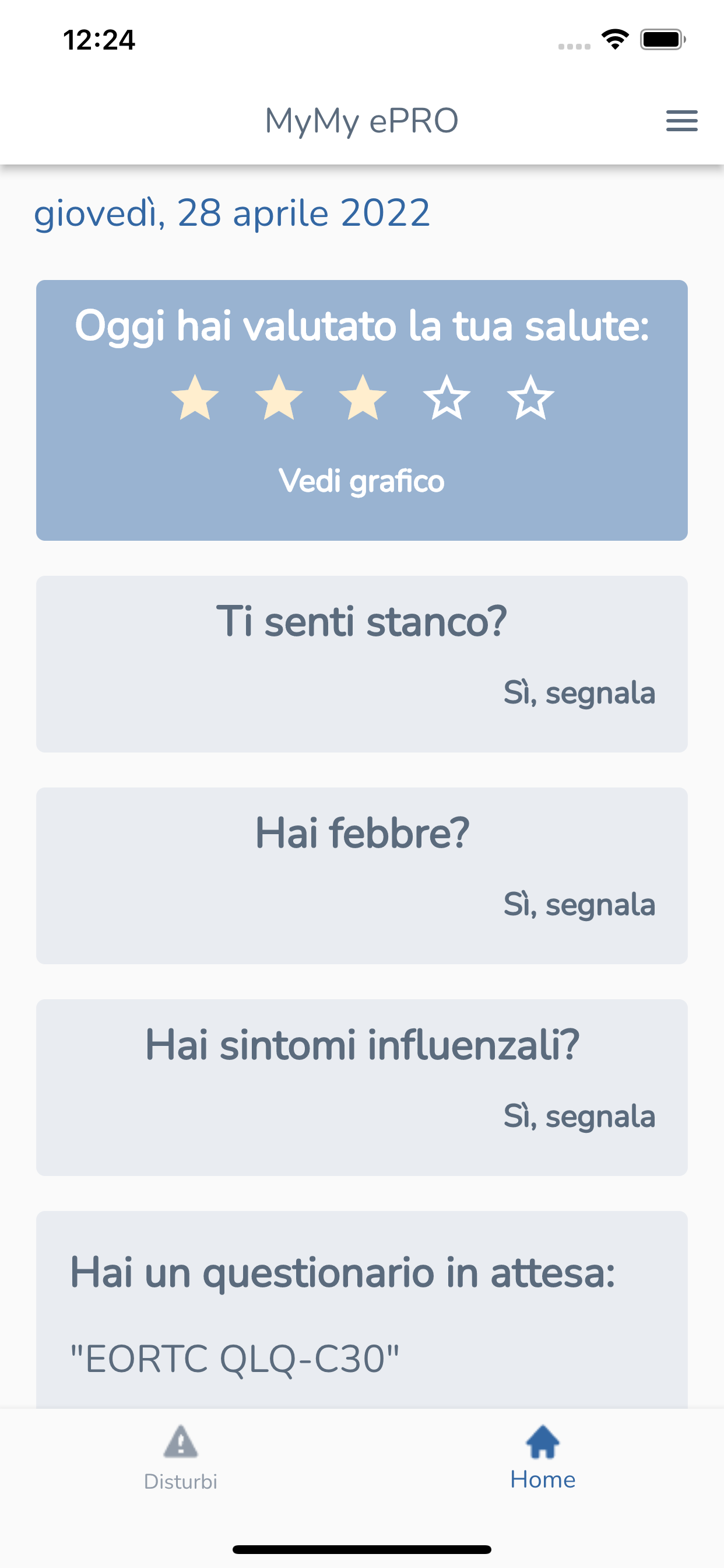Open the hamburger menu icon
This screenshot has height=1568, width=724.
pos(681,121)
